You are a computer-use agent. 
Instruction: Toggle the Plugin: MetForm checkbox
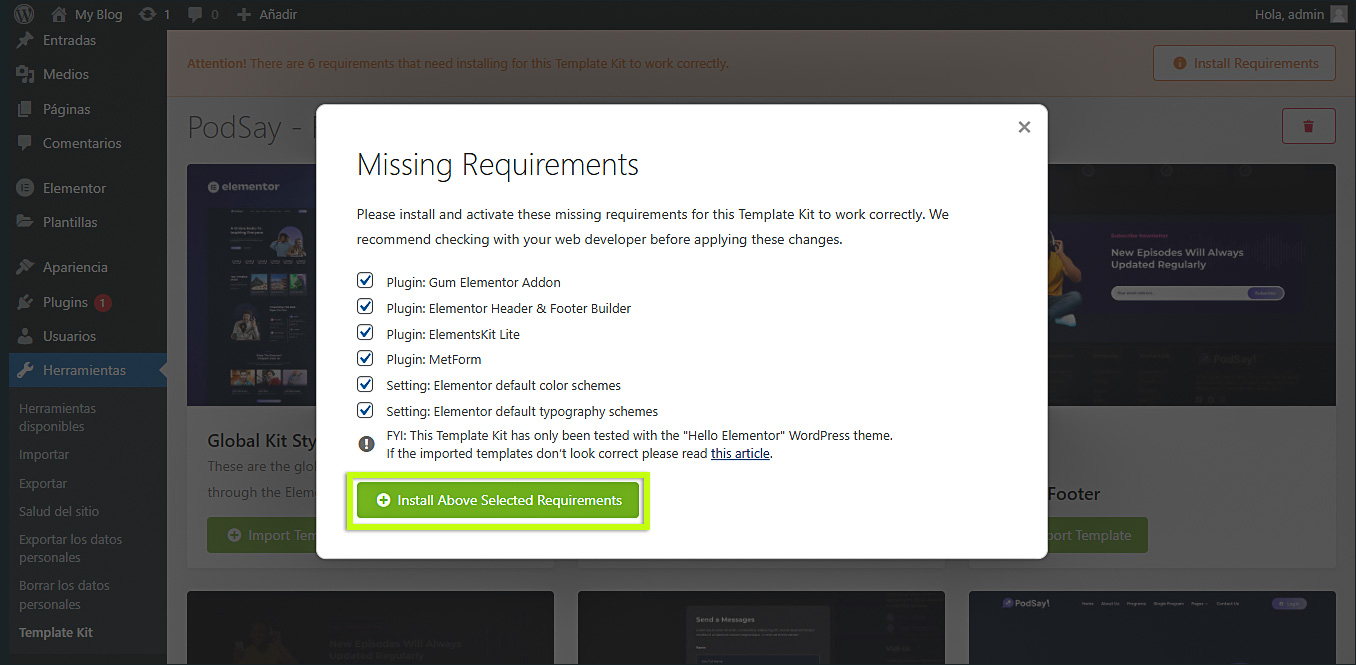click(x=365, y=358)
